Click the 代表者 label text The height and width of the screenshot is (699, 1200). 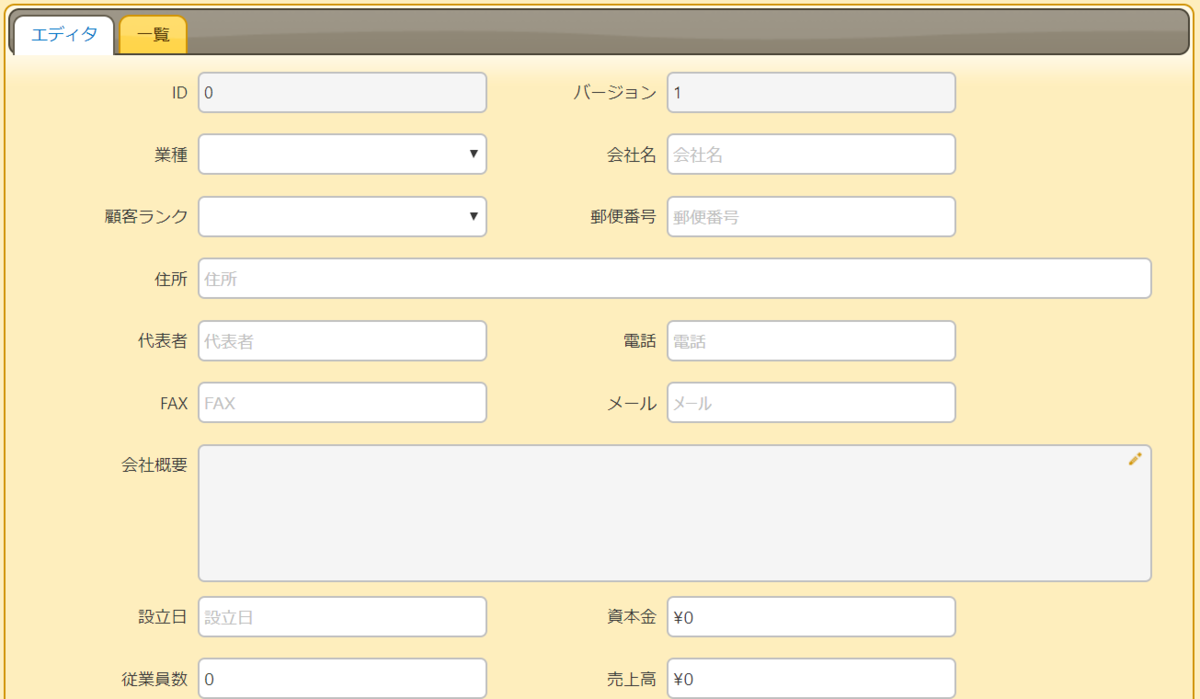click(x=163, y=341)
